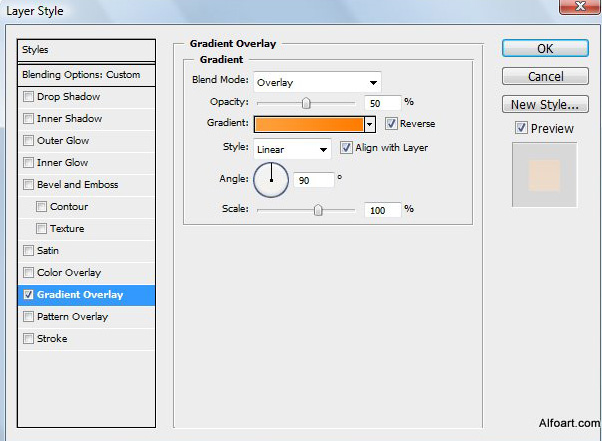
Task: Select Blending Options: Custom
Action: 88,75
